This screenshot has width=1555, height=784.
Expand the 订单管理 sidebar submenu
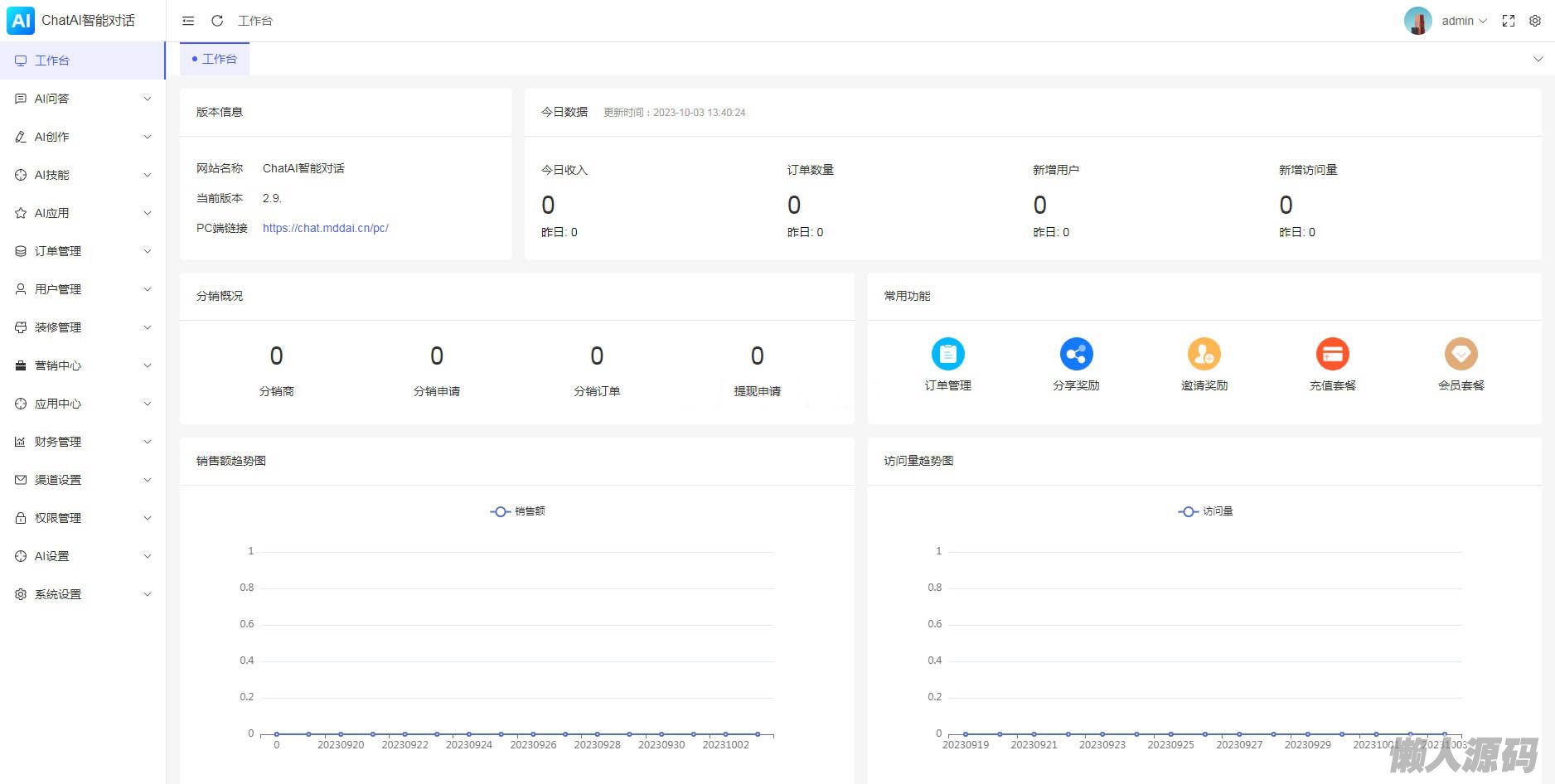pyautogui.click(x=83, y=251)
